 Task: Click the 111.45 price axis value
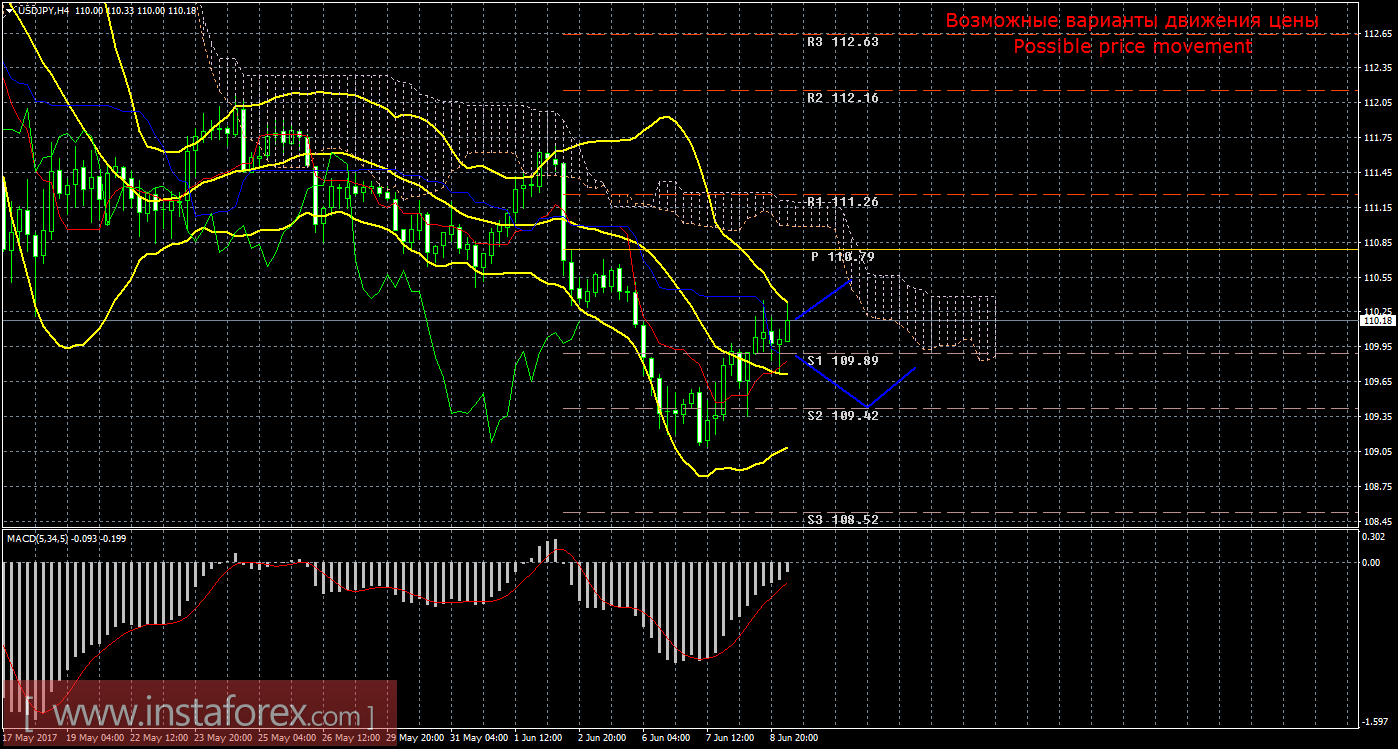point(1377,173)
